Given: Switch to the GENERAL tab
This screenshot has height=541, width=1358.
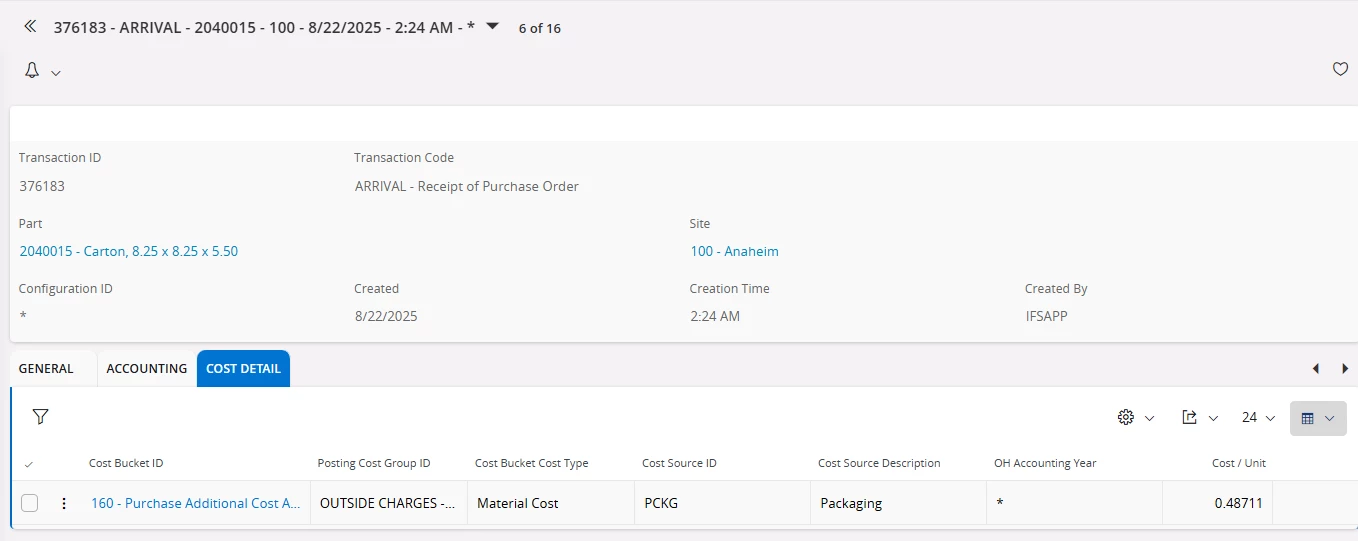Looking at the screenshot, I should pos(46,368).
